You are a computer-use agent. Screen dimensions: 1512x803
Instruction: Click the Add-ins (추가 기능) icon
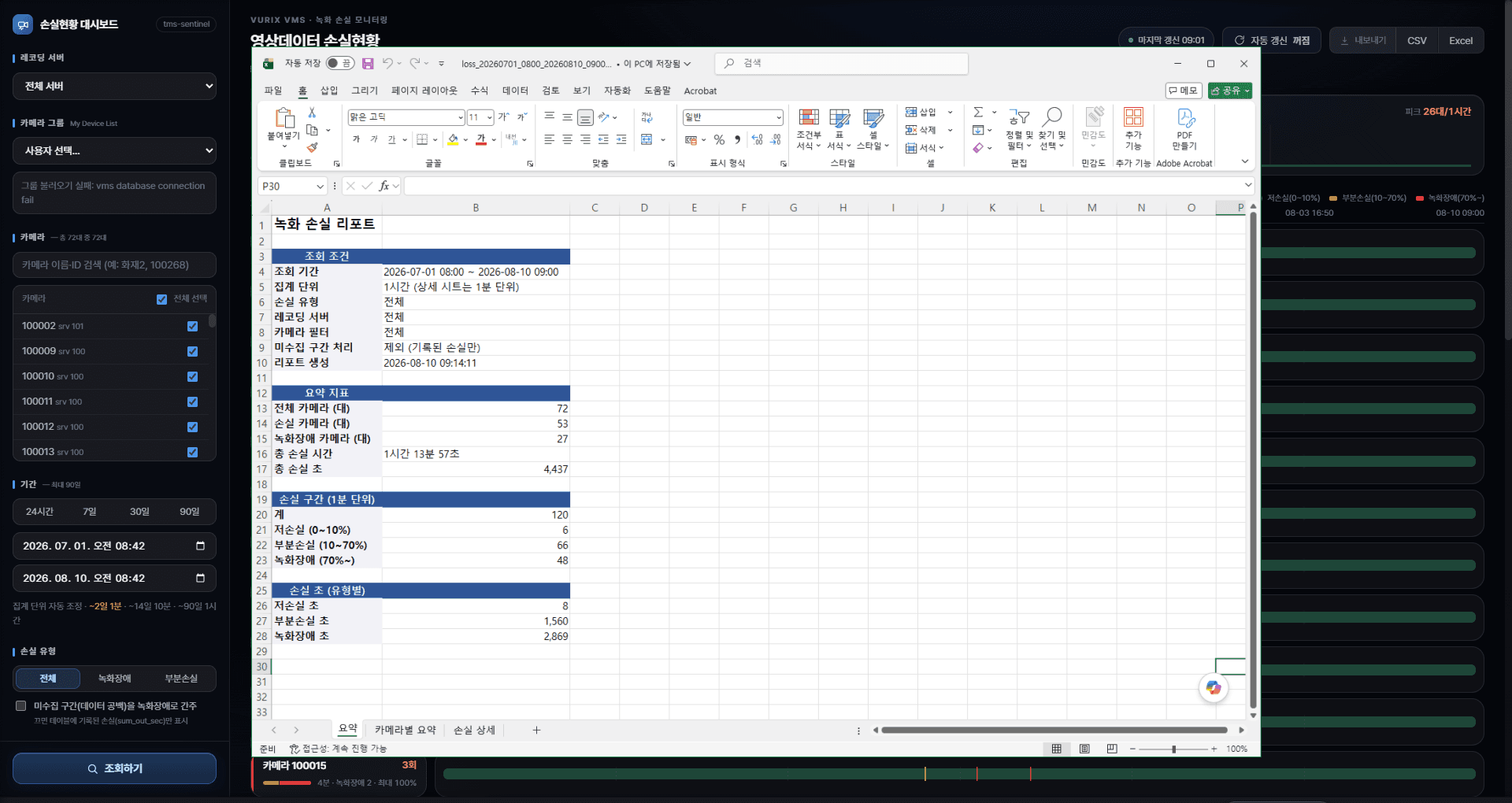1133,129
